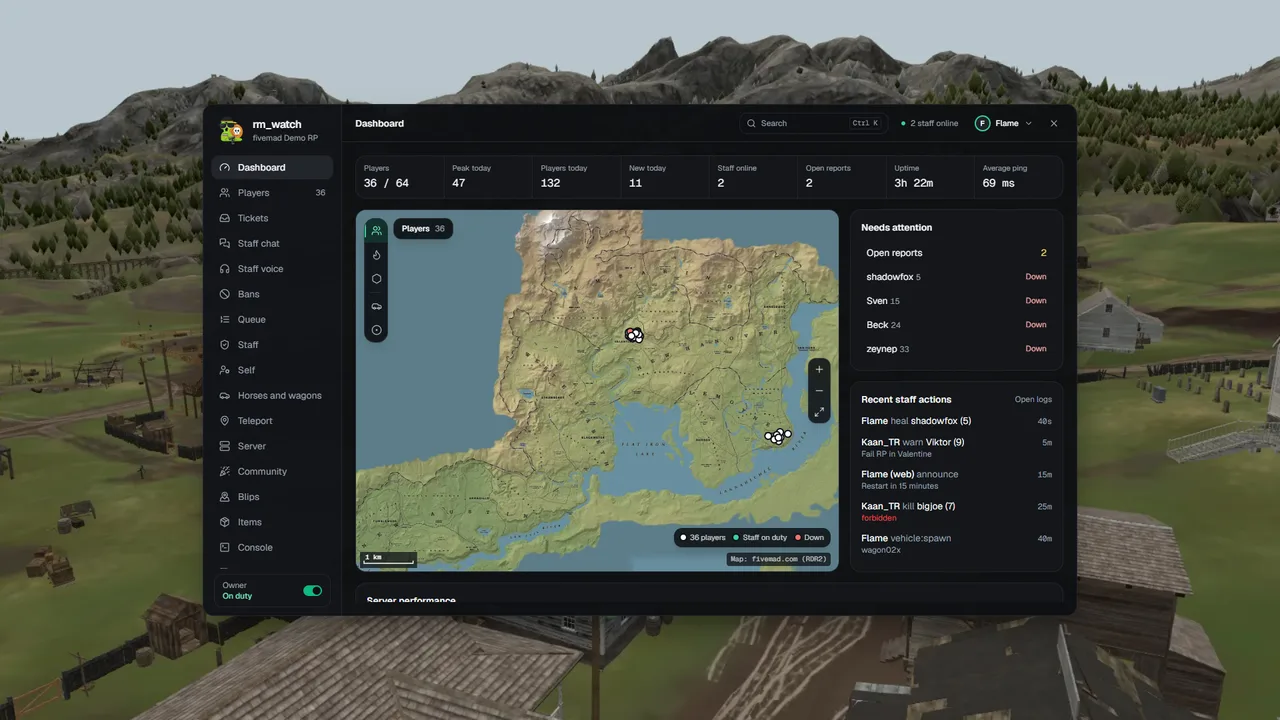Image resolution: width=1280 pixels, height=720 pixels.
Task: Select the circle-dot target icon on map
Action: click(x=376, y=330)
